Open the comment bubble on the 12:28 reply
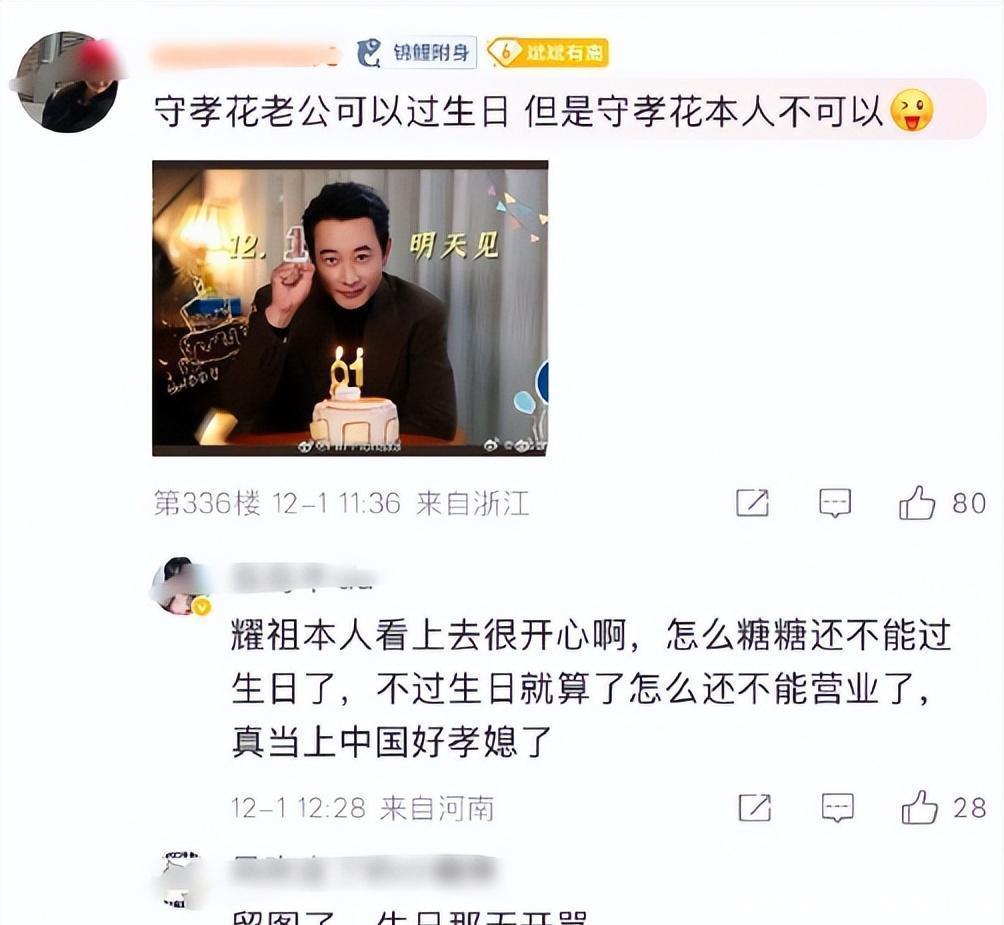Viewport: 1004px width, 925px height. coord(838,808)
